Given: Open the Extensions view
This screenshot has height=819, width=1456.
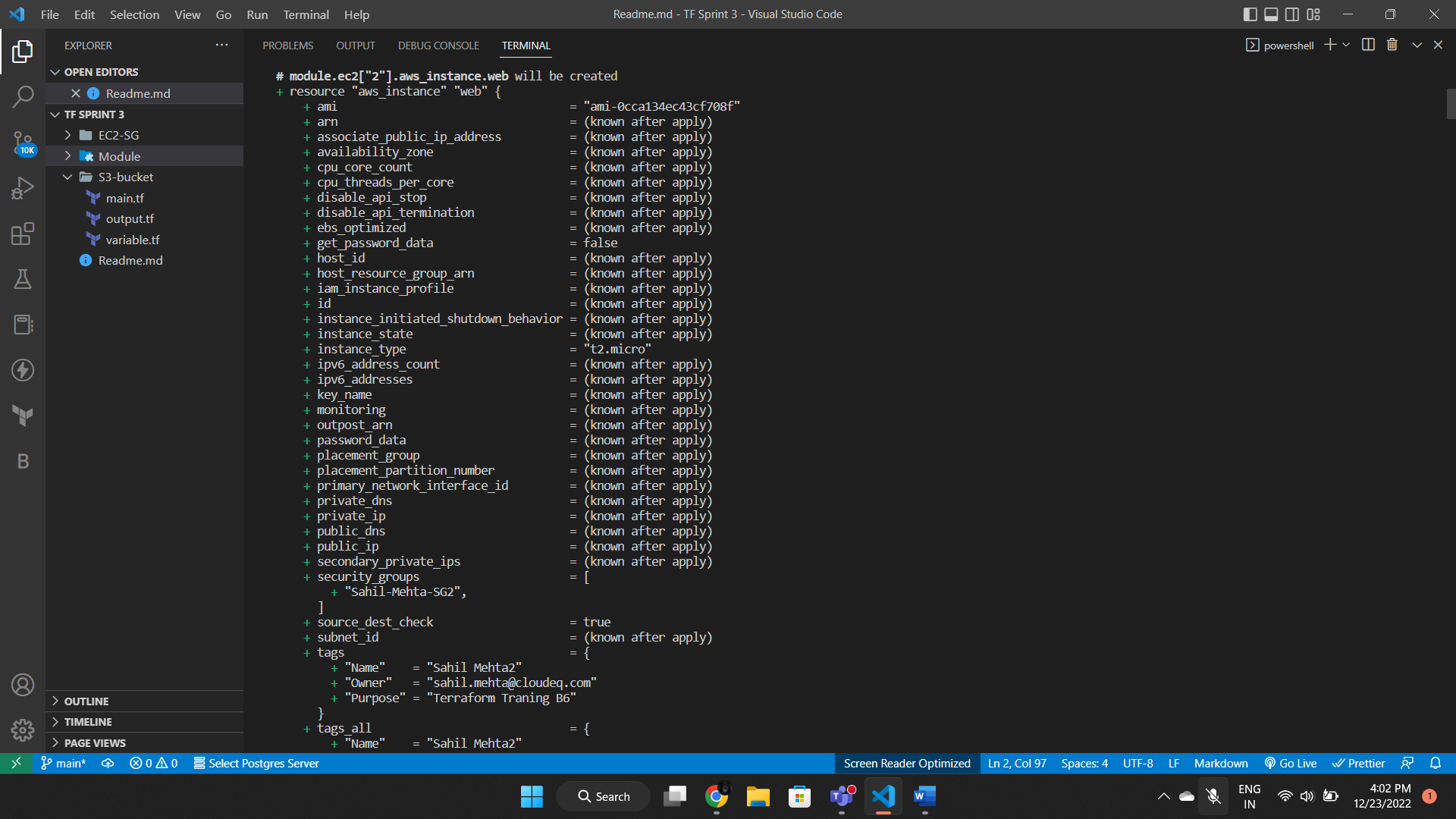Looking at the screenshot, I should coord(22,234).
